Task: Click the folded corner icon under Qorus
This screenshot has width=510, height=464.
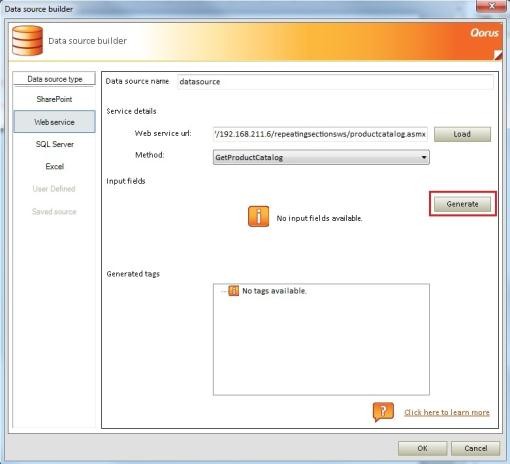Action: click(x=498, y=55)
